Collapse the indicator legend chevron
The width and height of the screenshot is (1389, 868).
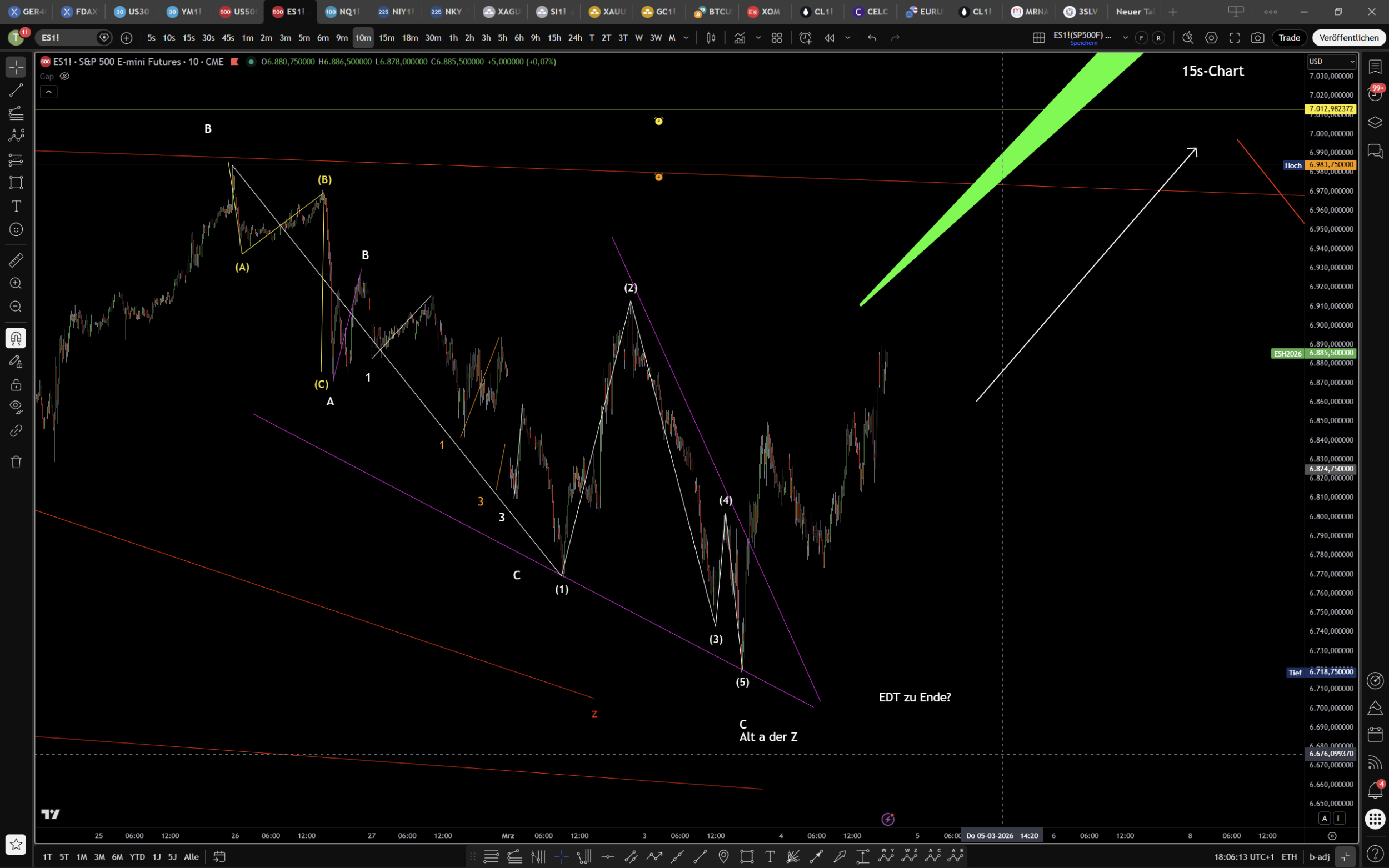pyautogui.click(x=49, y=92)
